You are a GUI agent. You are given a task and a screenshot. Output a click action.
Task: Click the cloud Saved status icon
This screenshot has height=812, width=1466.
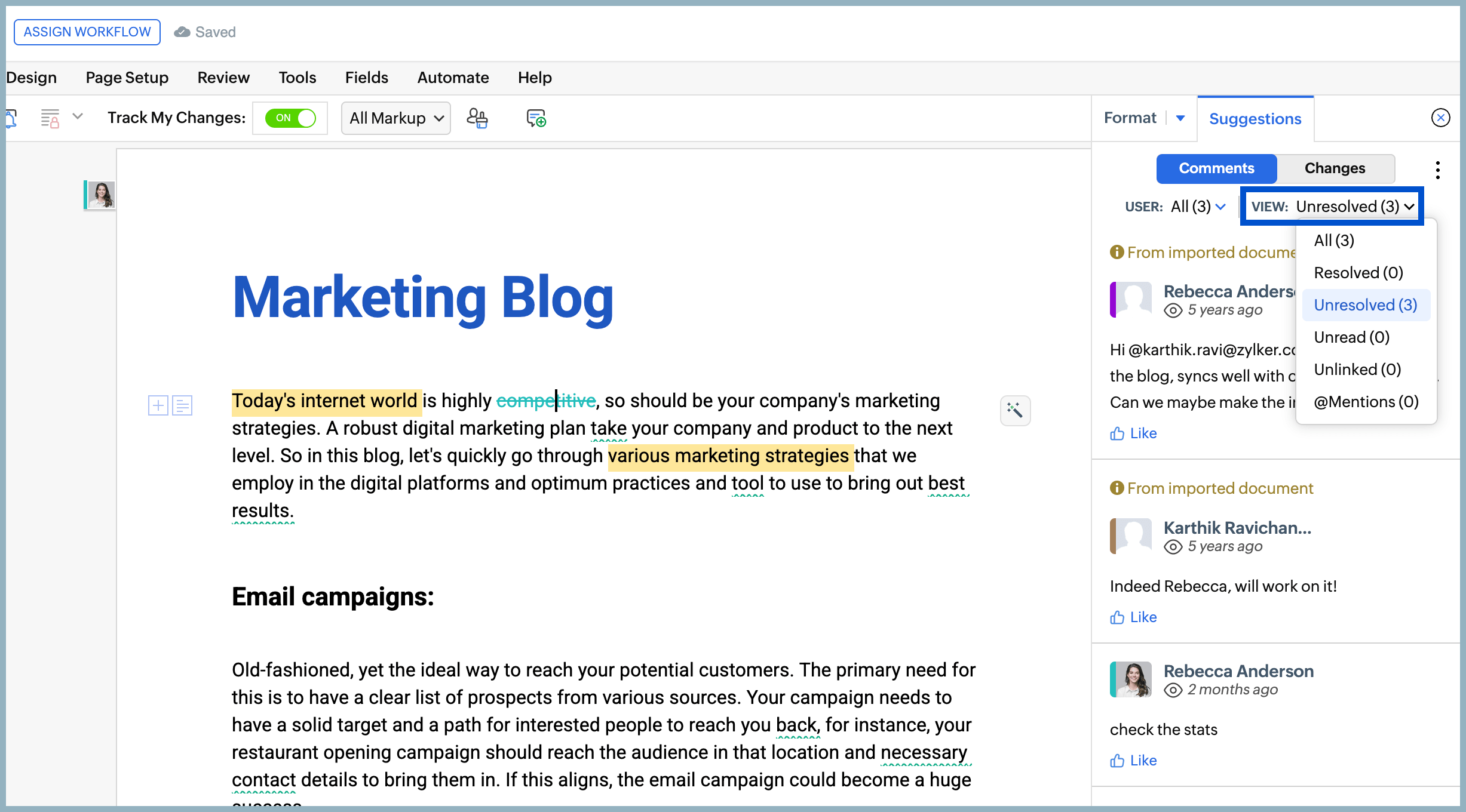[x=182, y=32]
